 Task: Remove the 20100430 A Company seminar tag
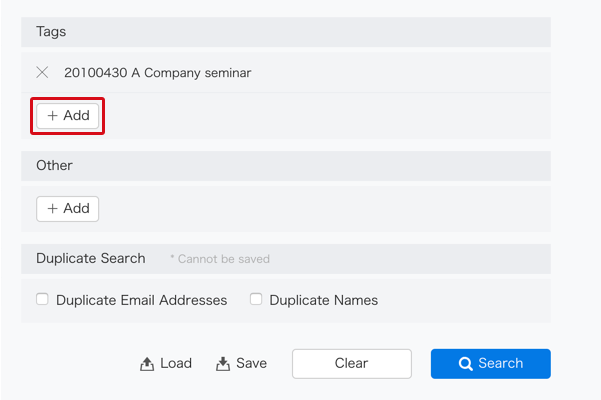[x=42, y=72]
